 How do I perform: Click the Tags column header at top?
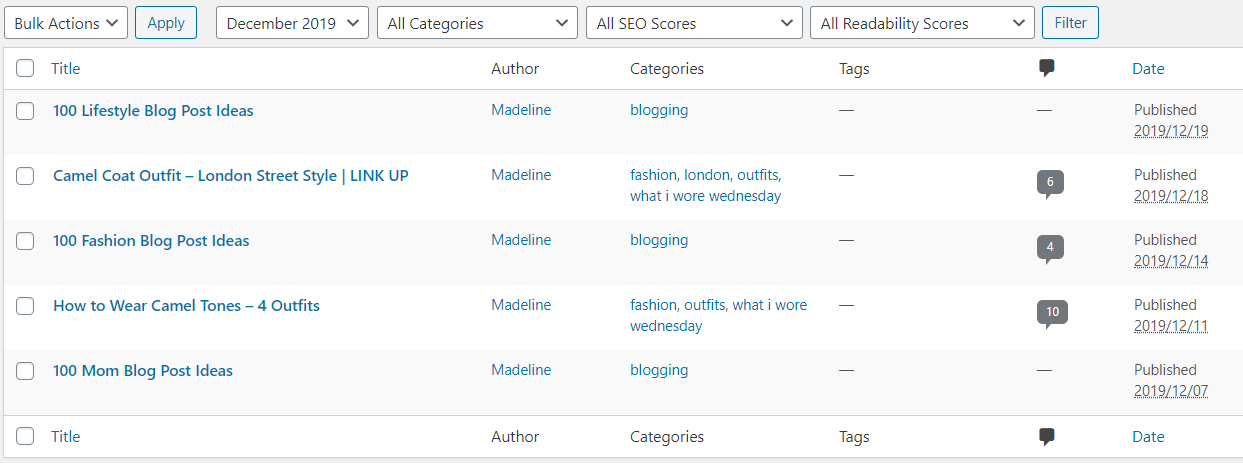(x=854, y=69)
